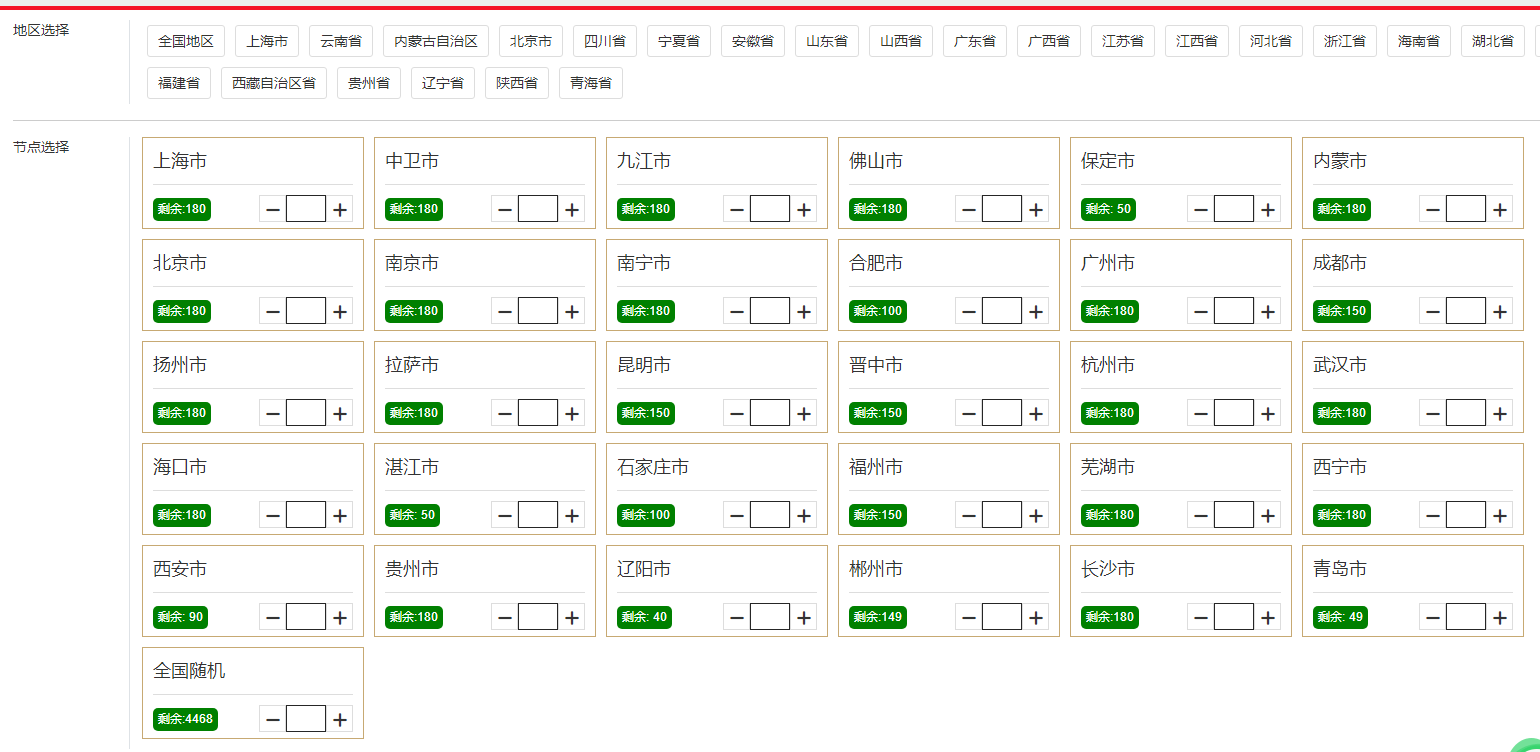Click 剩余: 90 badge on 西安市
The width and height of the screenshot is (1540, 752).
pyautogui.click(x=180, y=617)
